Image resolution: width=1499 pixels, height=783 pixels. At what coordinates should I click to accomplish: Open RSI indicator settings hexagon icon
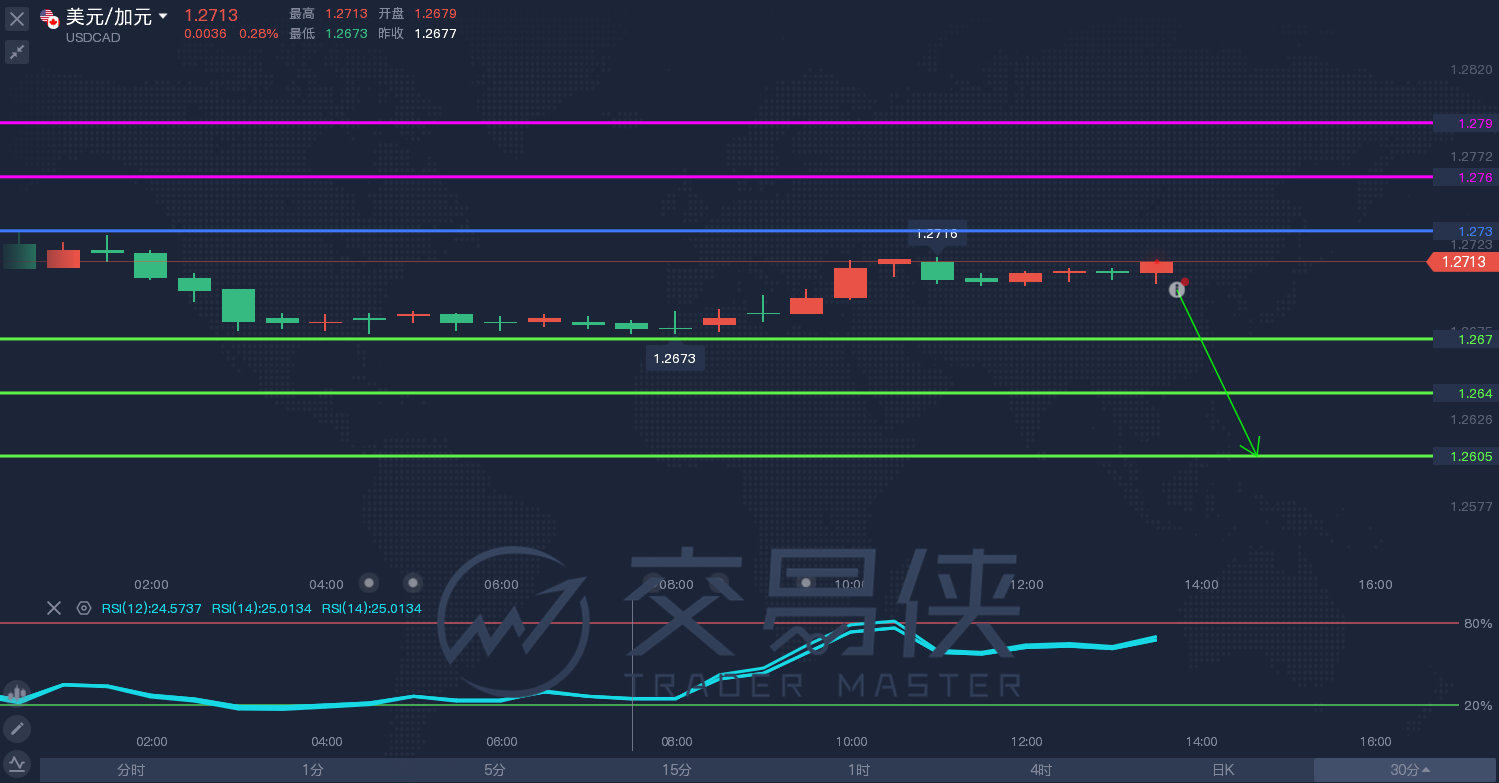click(84, 608)
